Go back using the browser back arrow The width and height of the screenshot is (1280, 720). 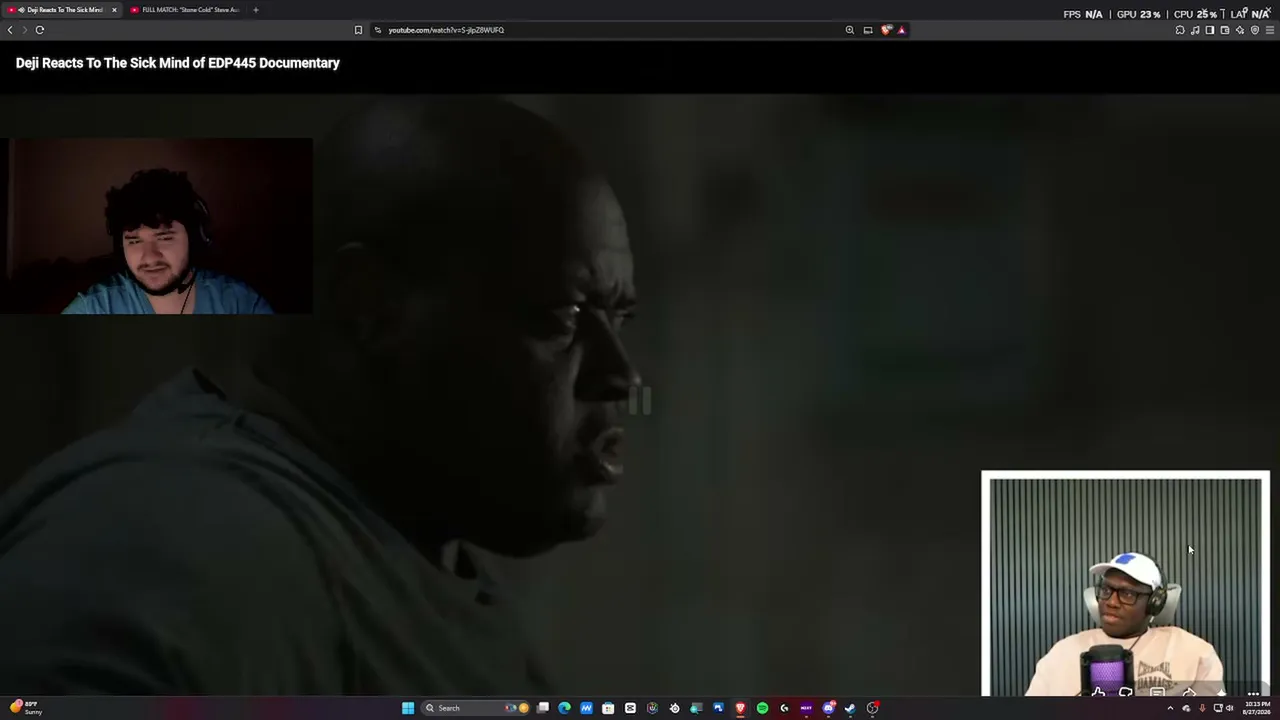tap(10, 30)
